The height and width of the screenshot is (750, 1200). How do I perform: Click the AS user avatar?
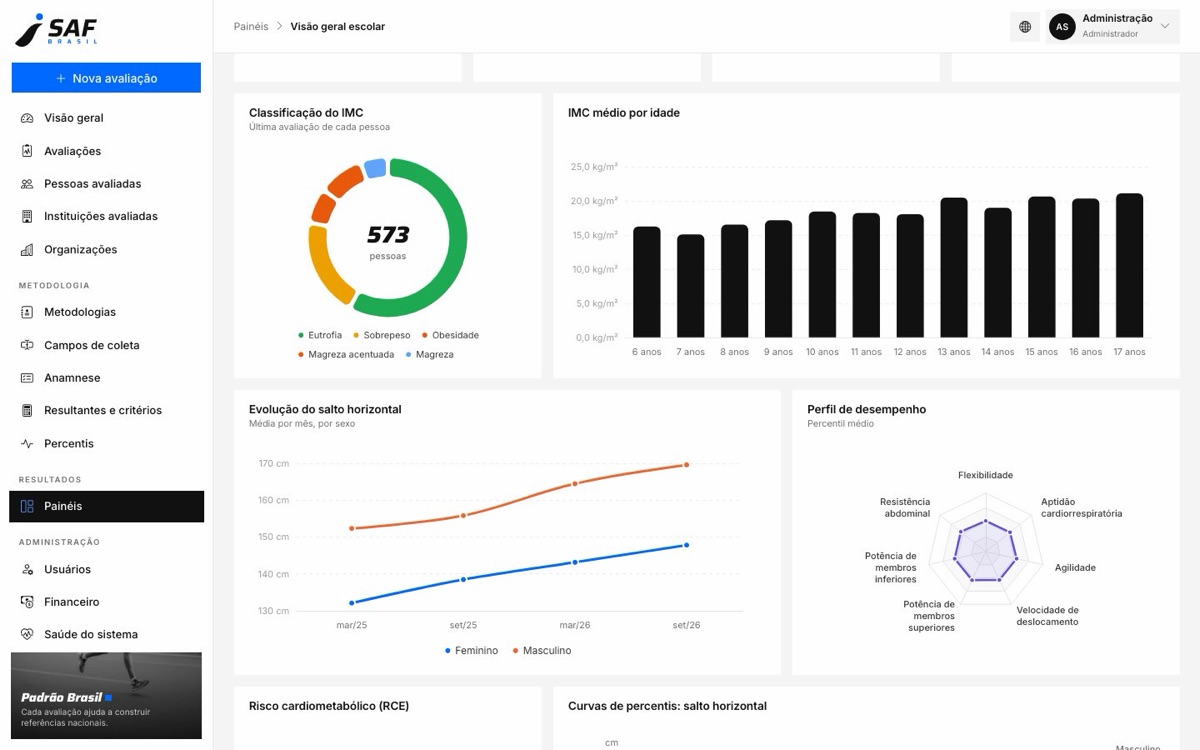[1062, 27]
